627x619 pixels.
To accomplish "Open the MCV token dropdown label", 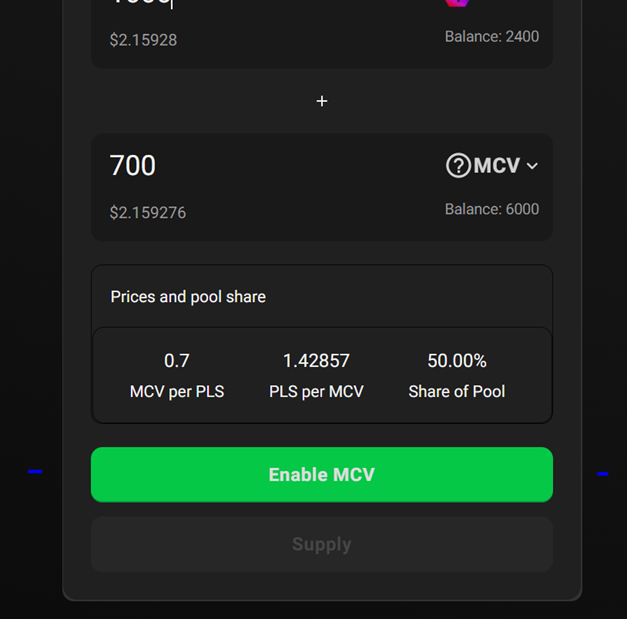I will 497,165.
